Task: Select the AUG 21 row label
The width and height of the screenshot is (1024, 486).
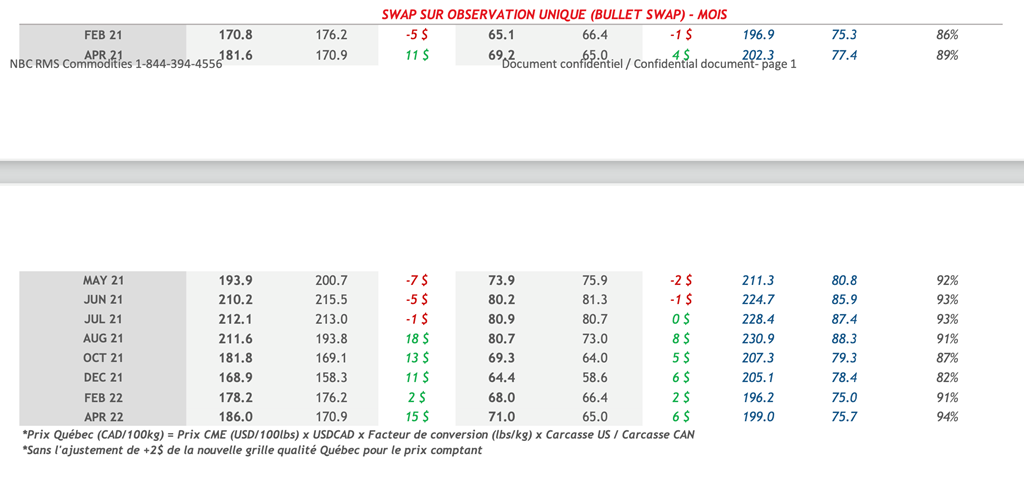Action: (103, 339)
